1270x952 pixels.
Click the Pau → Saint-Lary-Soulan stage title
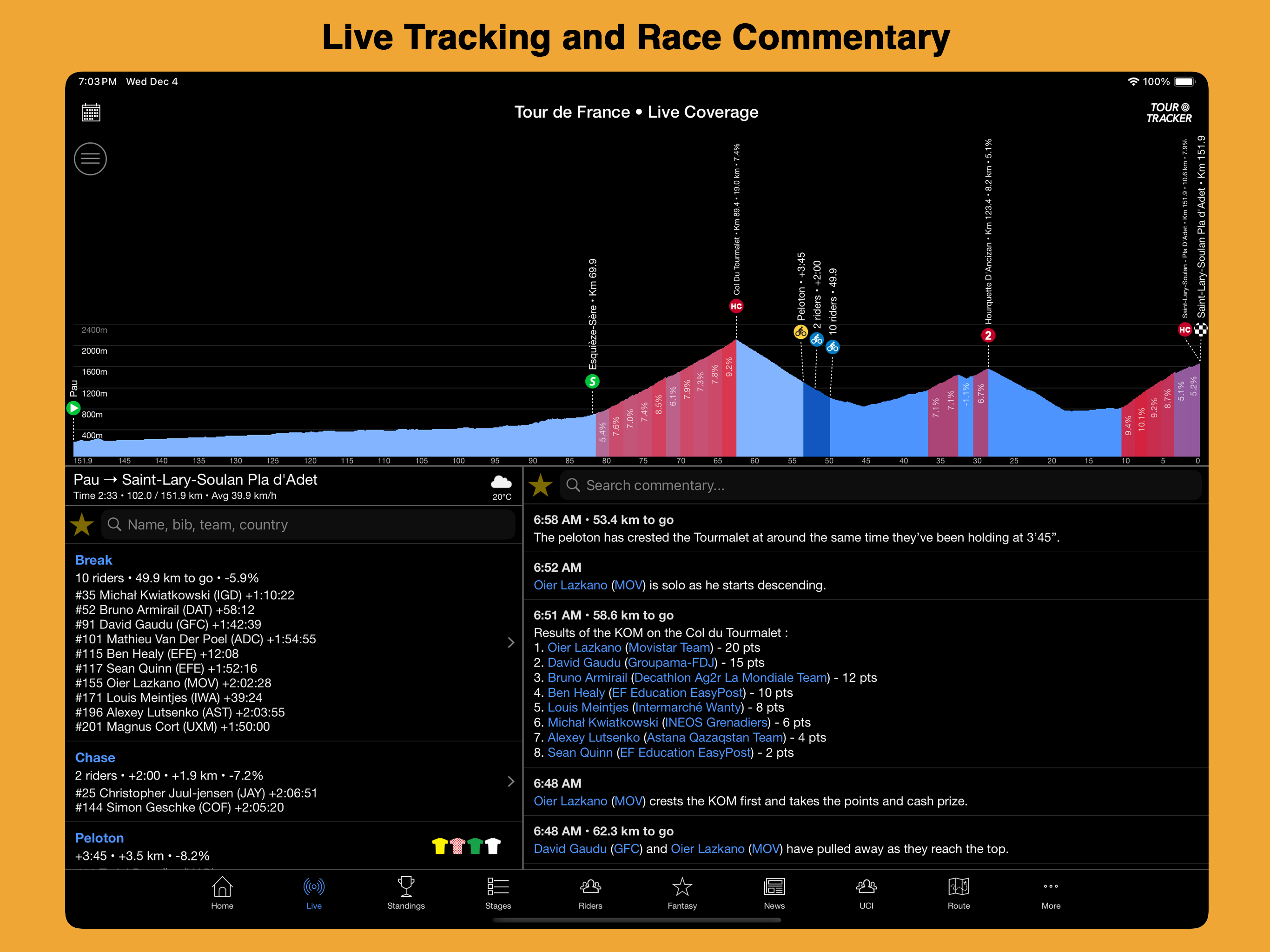pos(195,479)
